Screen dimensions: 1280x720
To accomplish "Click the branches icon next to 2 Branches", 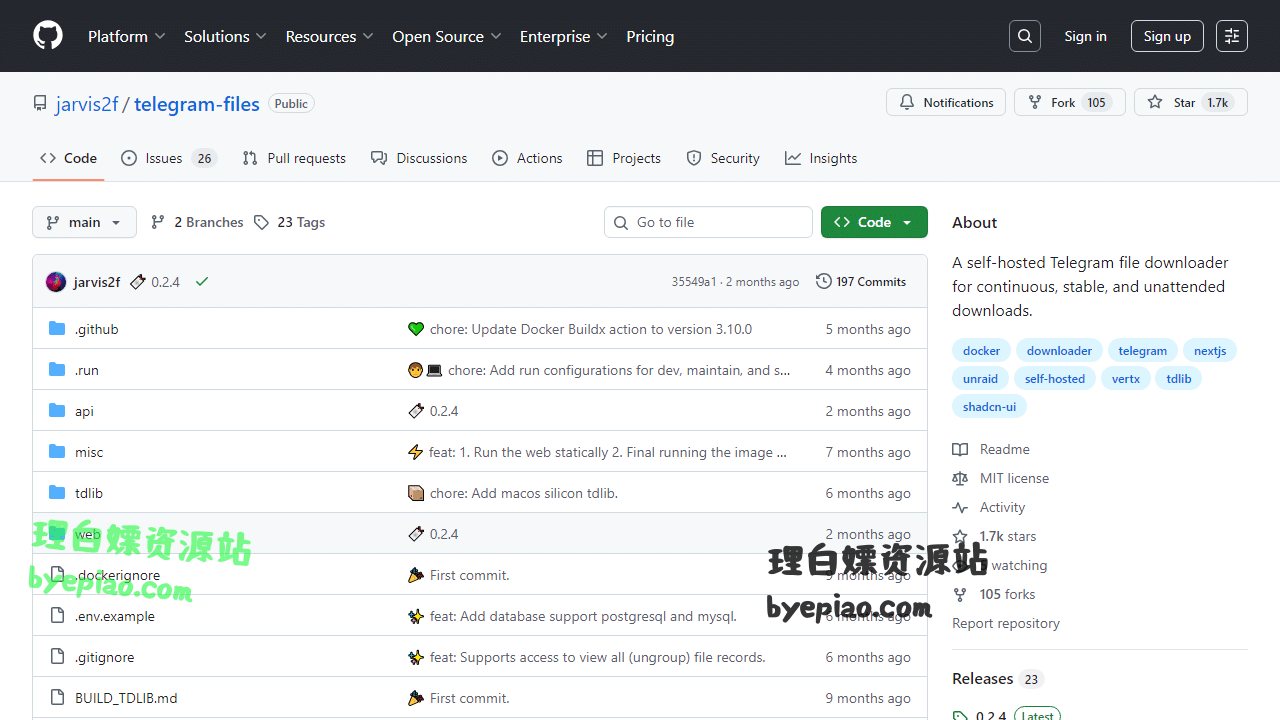I will (x=158, y=222).
